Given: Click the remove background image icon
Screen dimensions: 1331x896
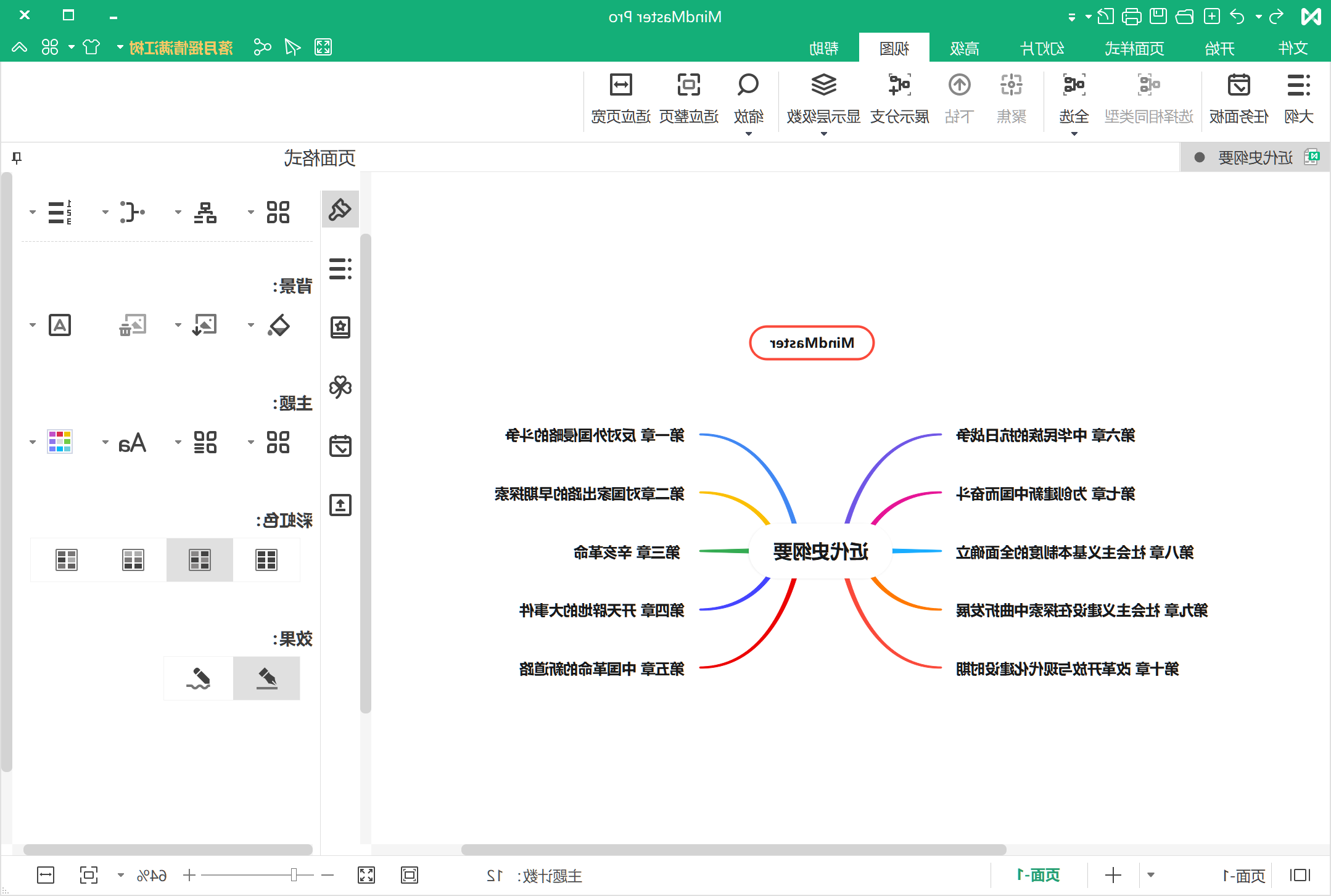Looking at the screenshot, I should tap(133, 325).
